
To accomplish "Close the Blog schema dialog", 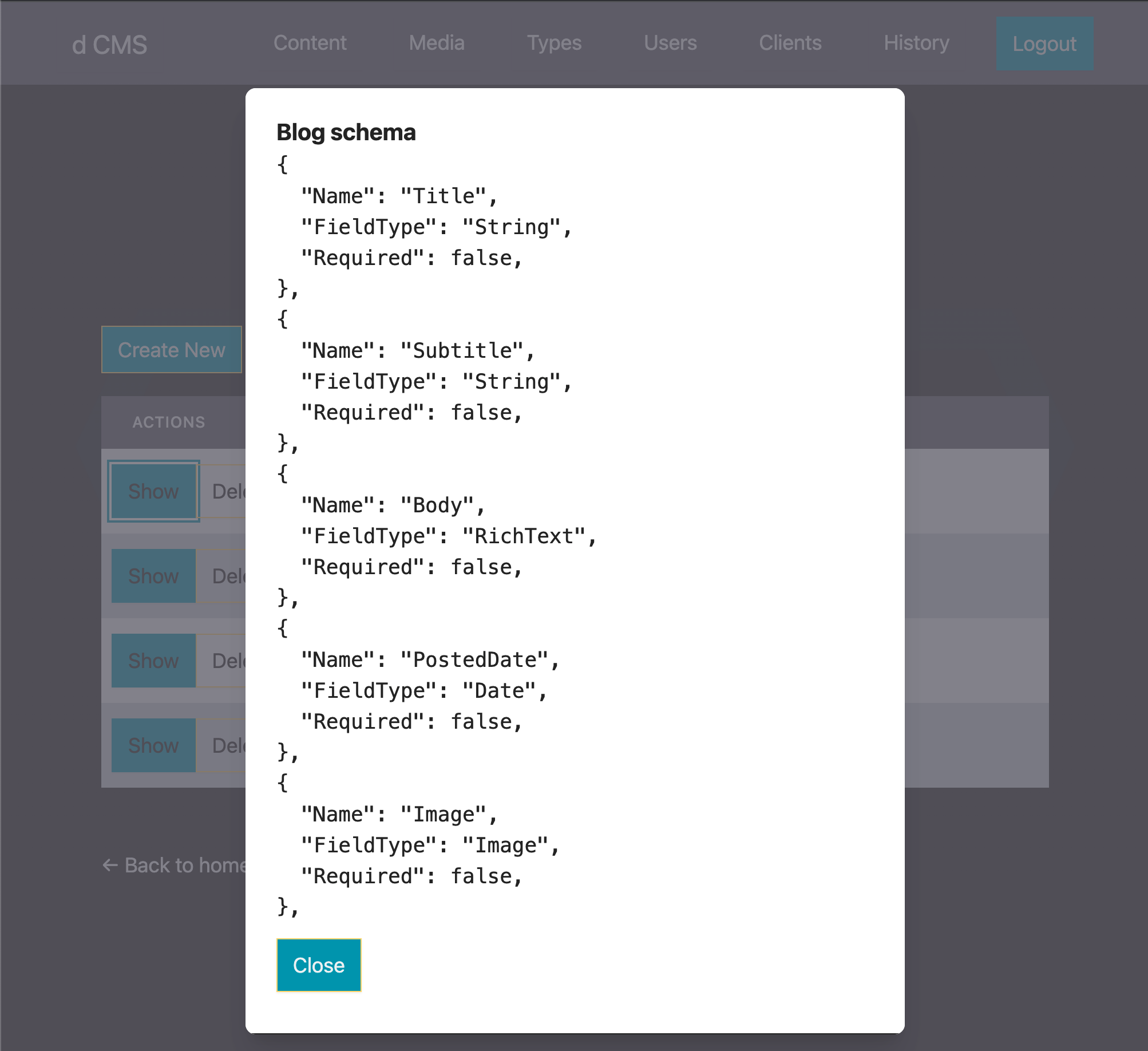I will pyautogui.click(x=318, y=965).
